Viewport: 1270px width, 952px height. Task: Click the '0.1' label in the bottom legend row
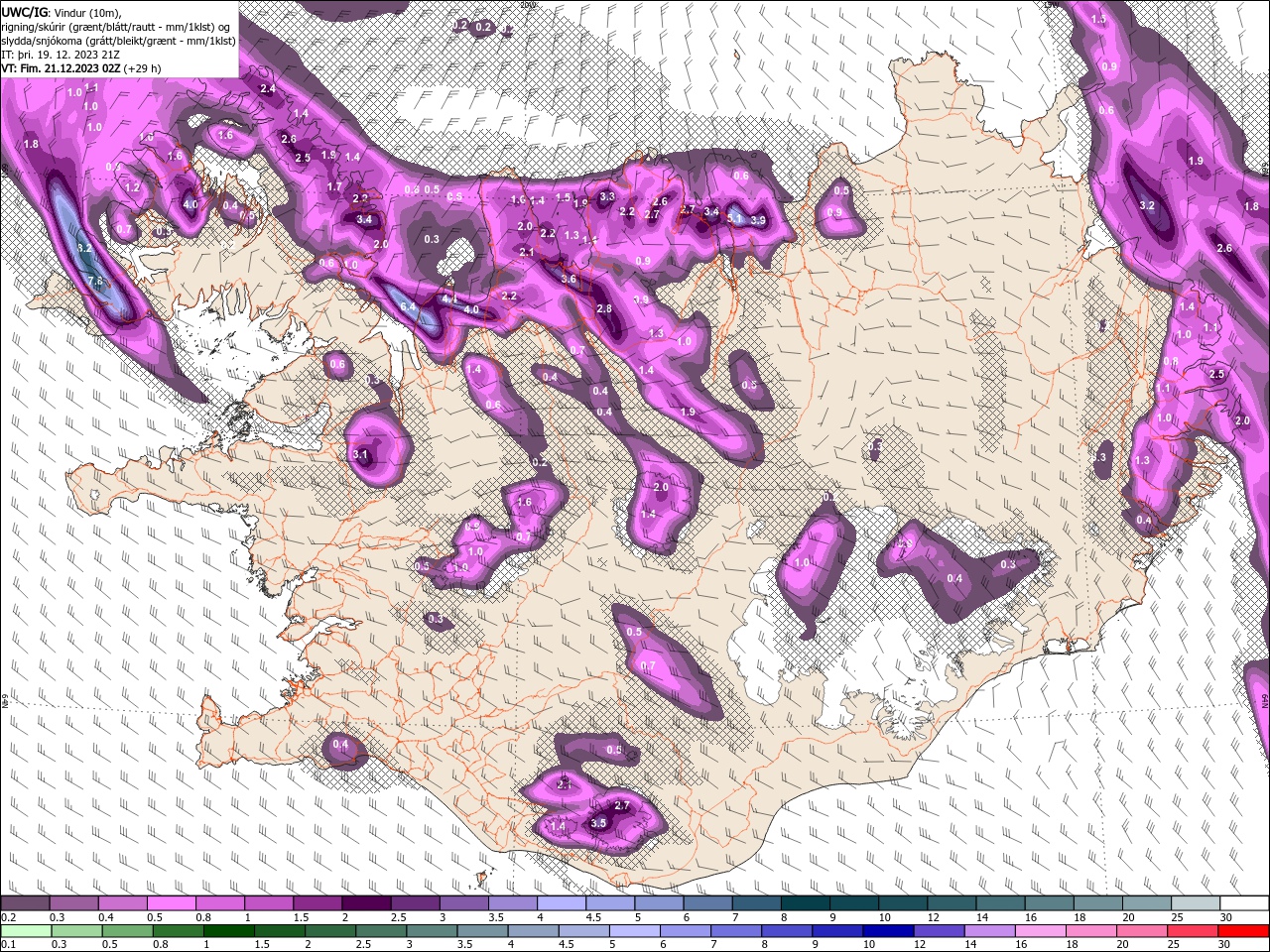[9, 944]
